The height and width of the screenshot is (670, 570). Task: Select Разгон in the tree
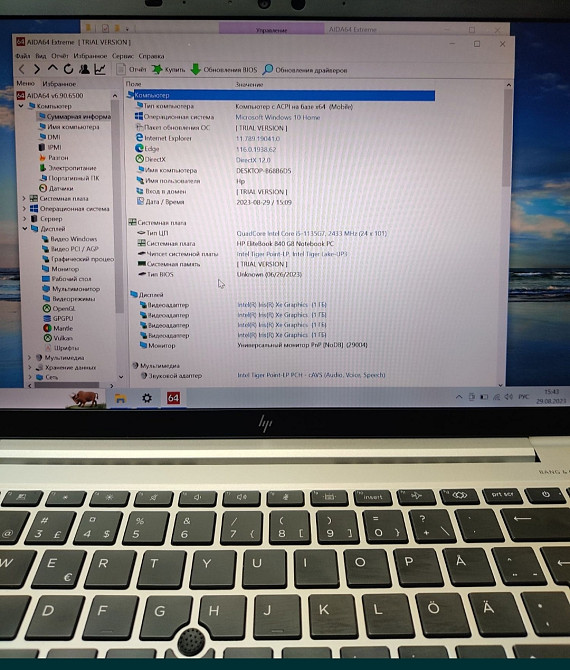54,157
